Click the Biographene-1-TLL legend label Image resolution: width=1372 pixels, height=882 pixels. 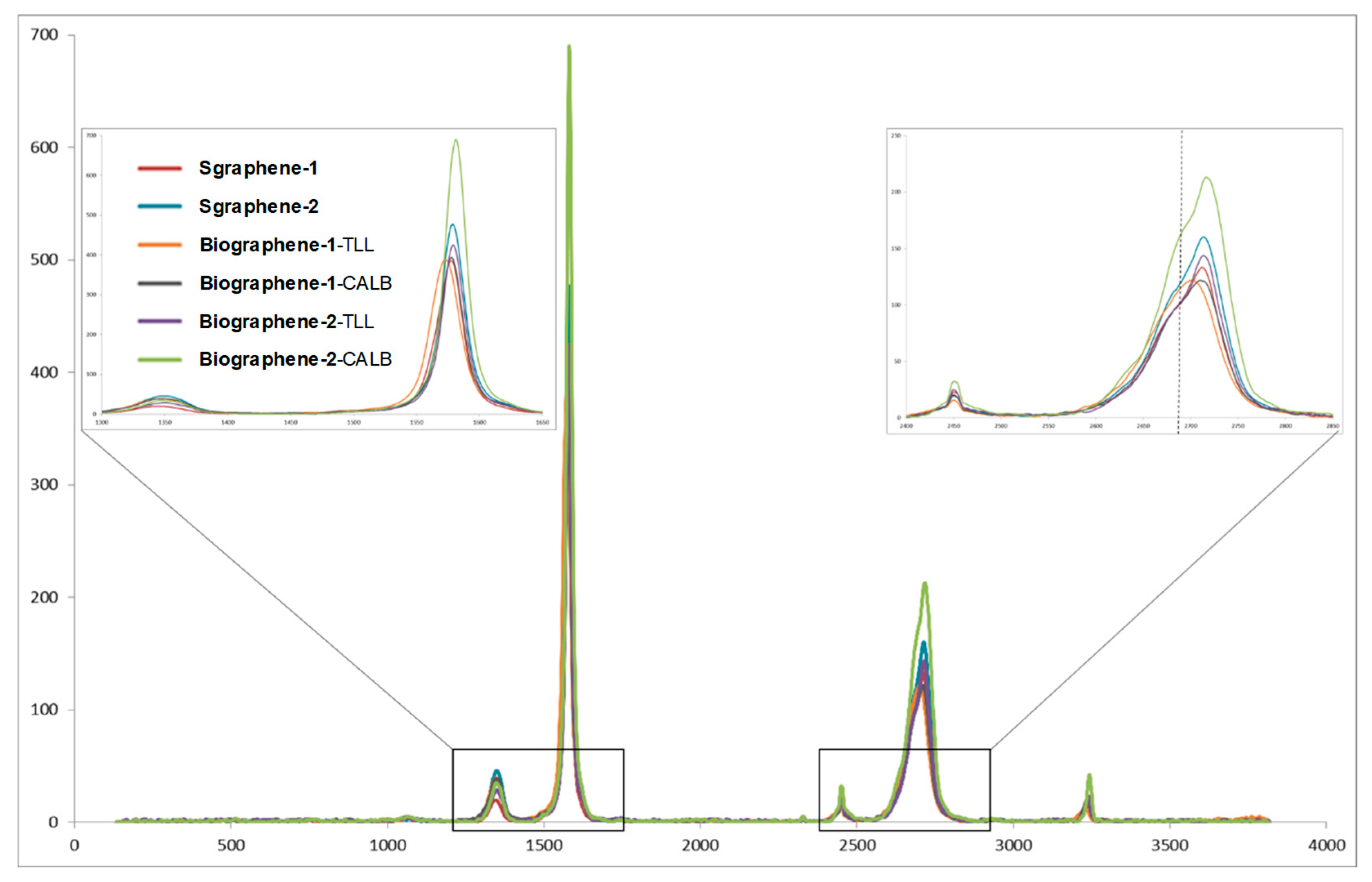tap(286, 245)
